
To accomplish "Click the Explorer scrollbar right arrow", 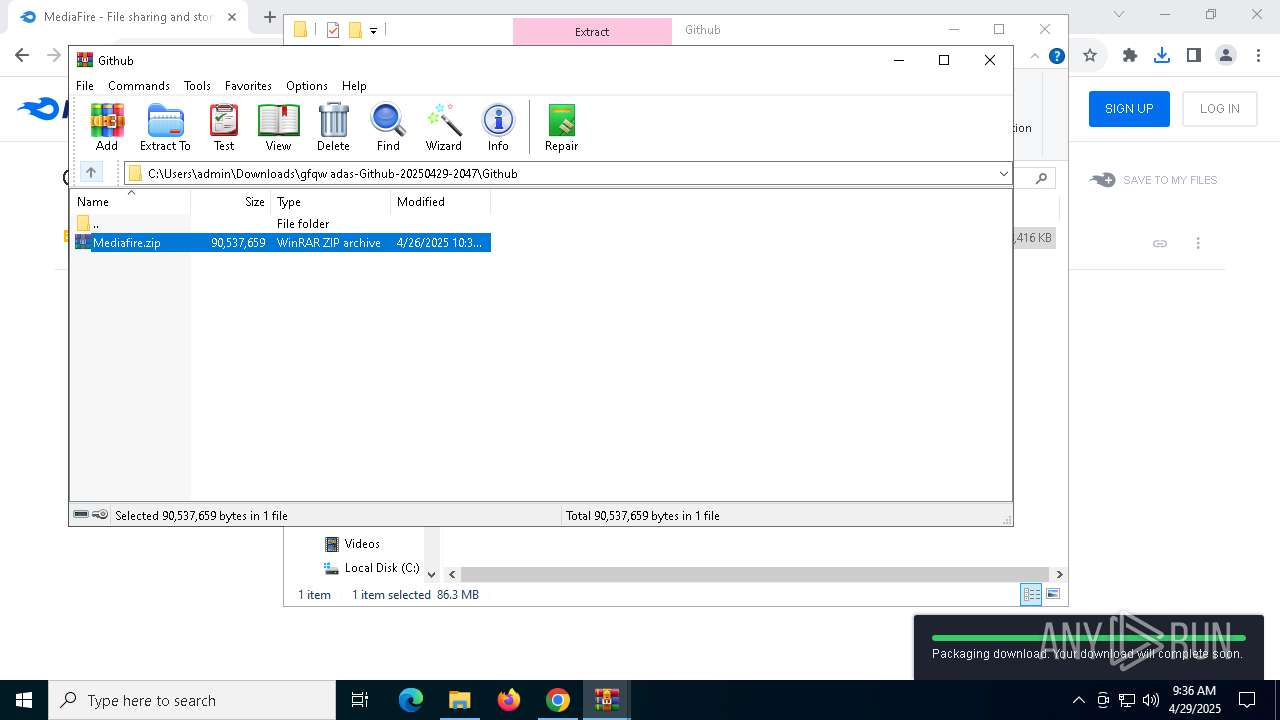I will [1059, 574].
